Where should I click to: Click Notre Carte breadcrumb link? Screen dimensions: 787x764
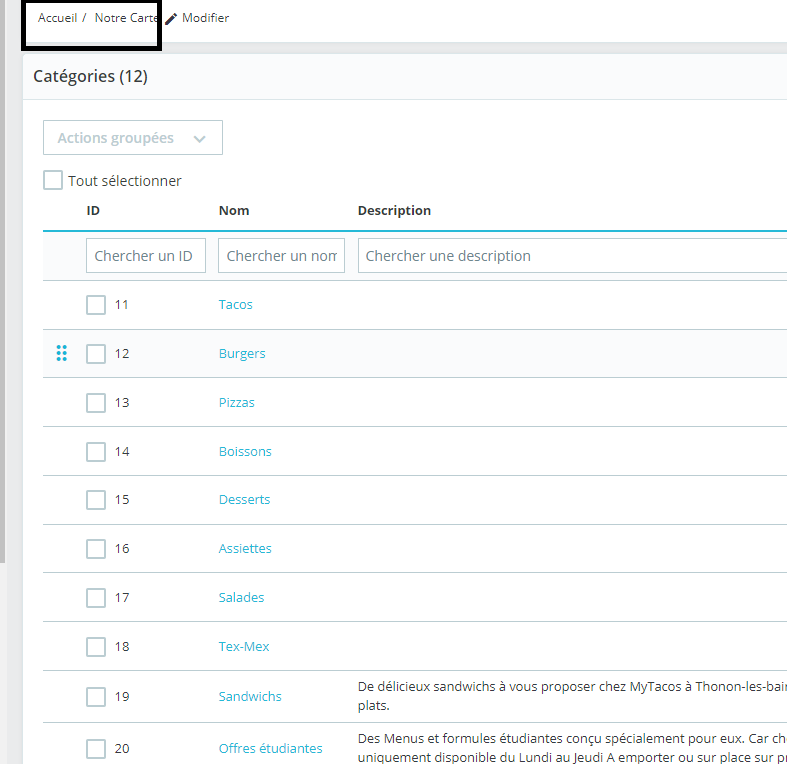point(126,18)
